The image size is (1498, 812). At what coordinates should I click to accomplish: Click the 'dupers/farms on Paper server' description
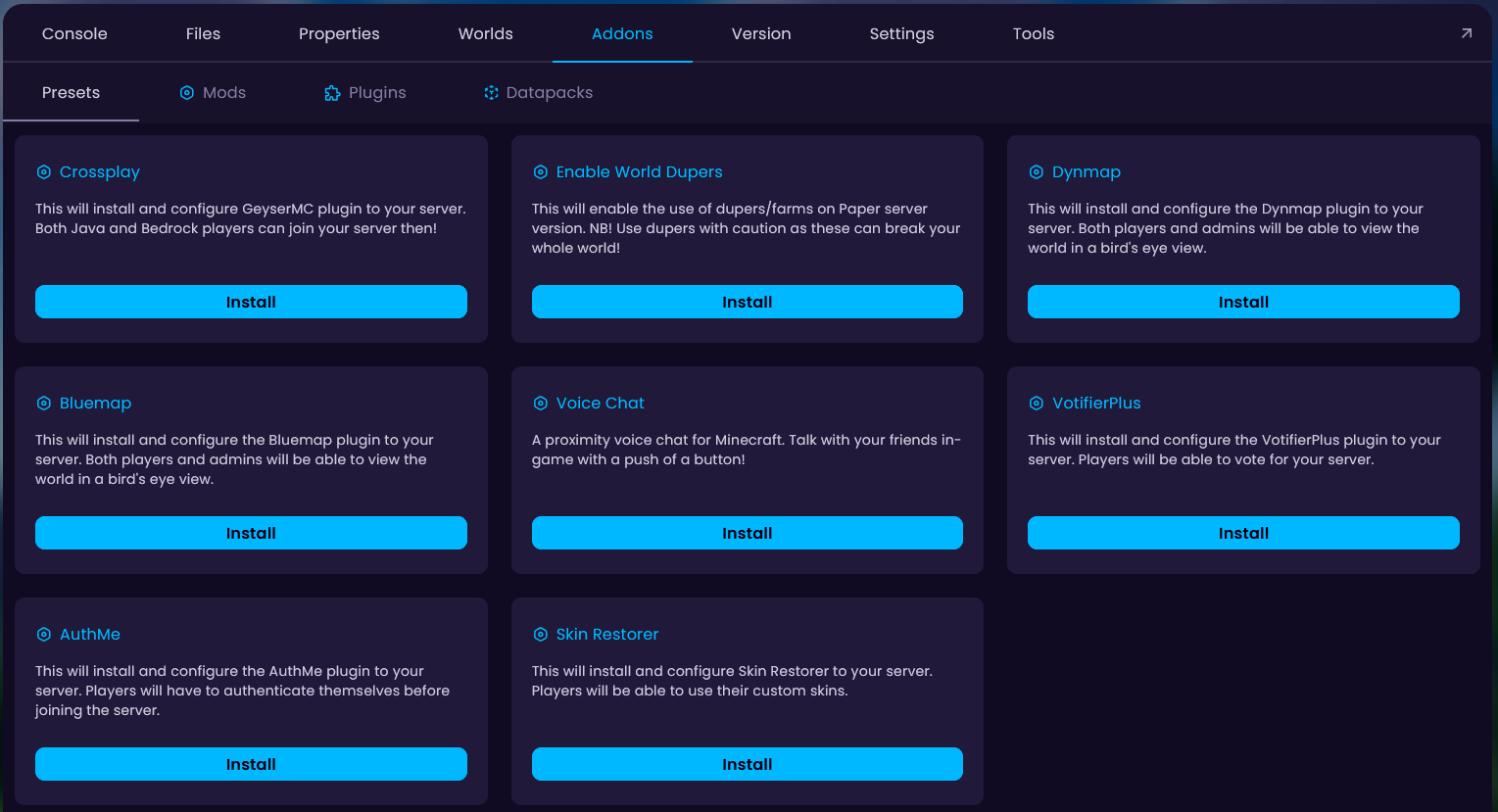[x=747, y=228]
